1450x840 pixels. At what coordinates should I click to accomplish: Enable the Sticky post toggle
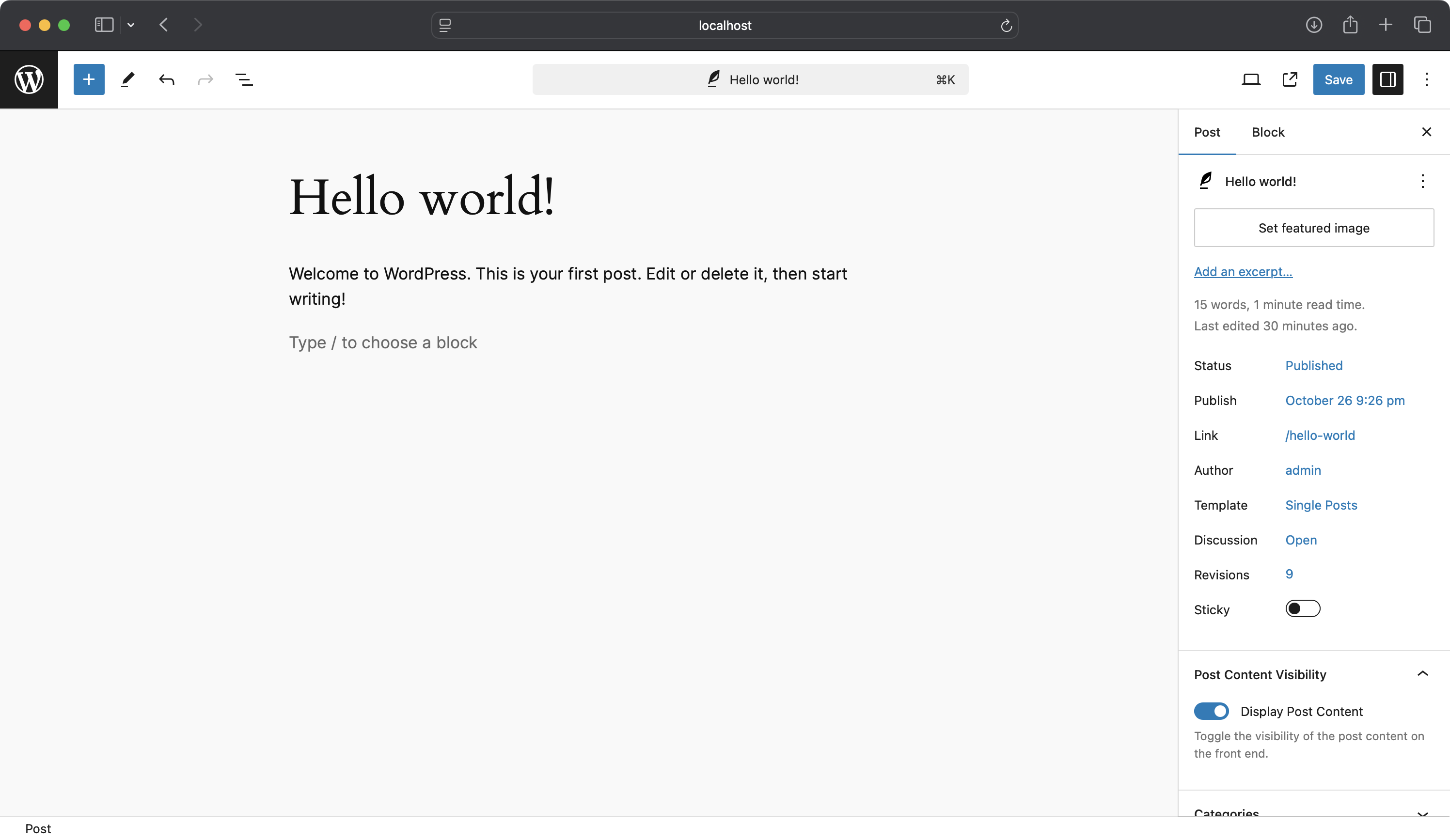pos(1303,608)
